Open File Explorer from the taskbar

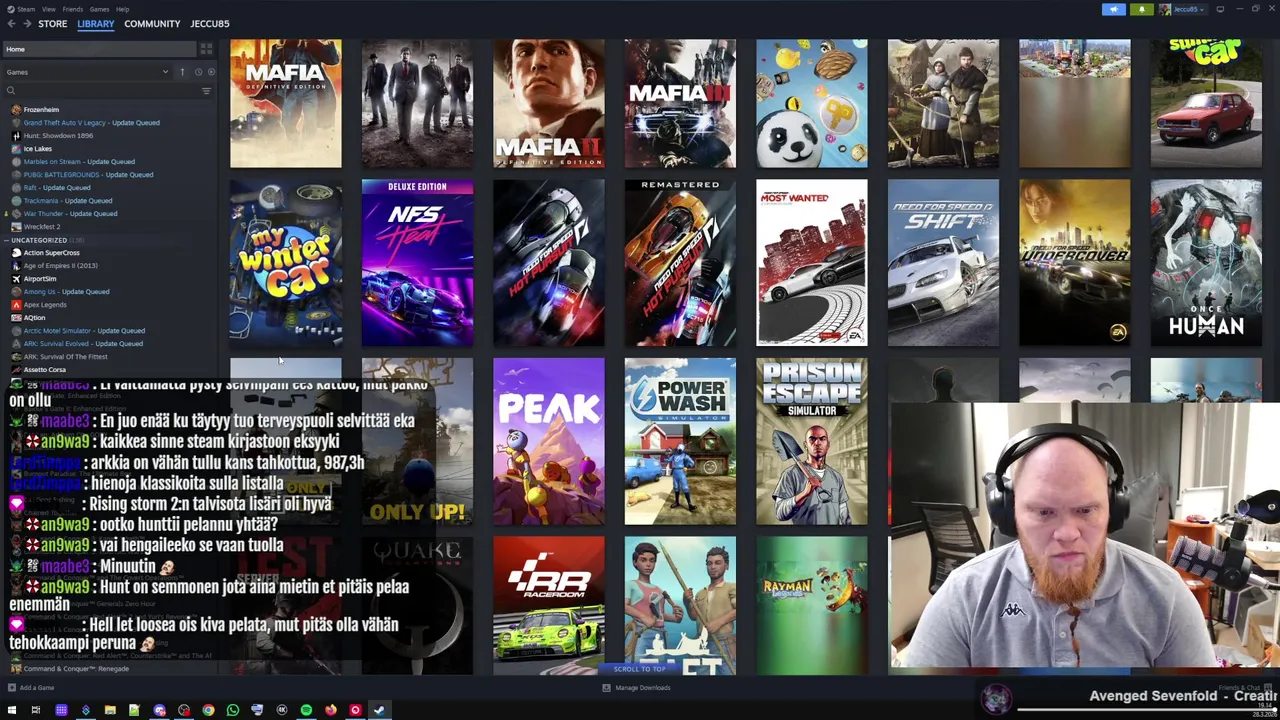pos(110,710)
